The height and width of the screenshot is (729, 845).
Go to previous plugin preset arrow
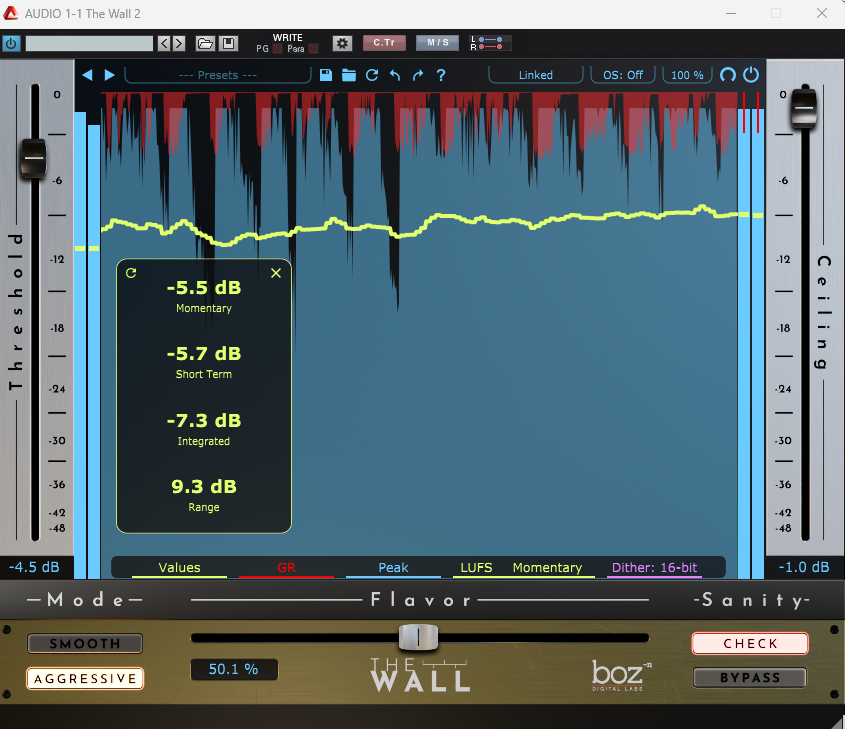(x=87, y=75)
